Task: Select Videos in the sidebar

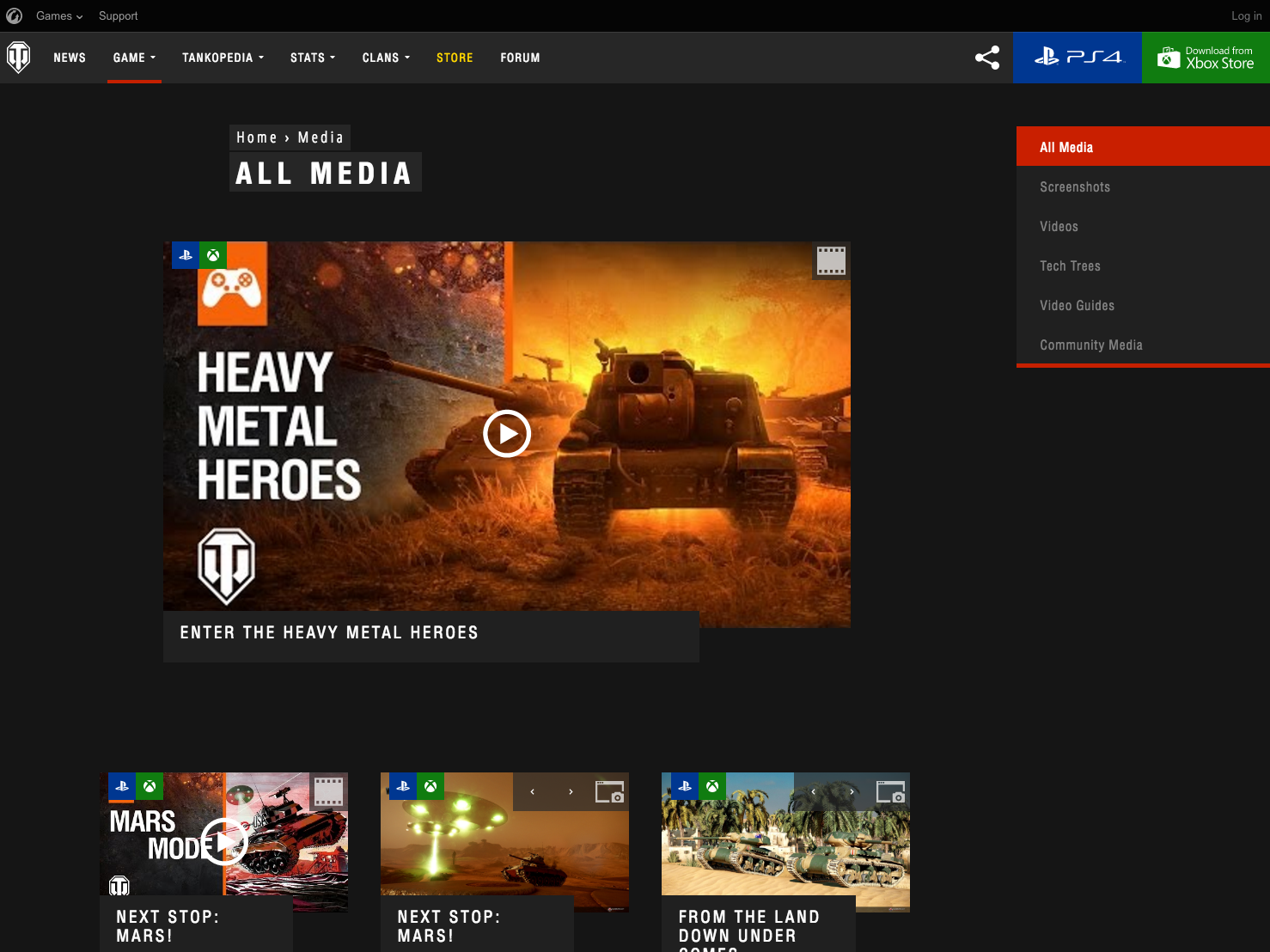Action: point(1143,226)
